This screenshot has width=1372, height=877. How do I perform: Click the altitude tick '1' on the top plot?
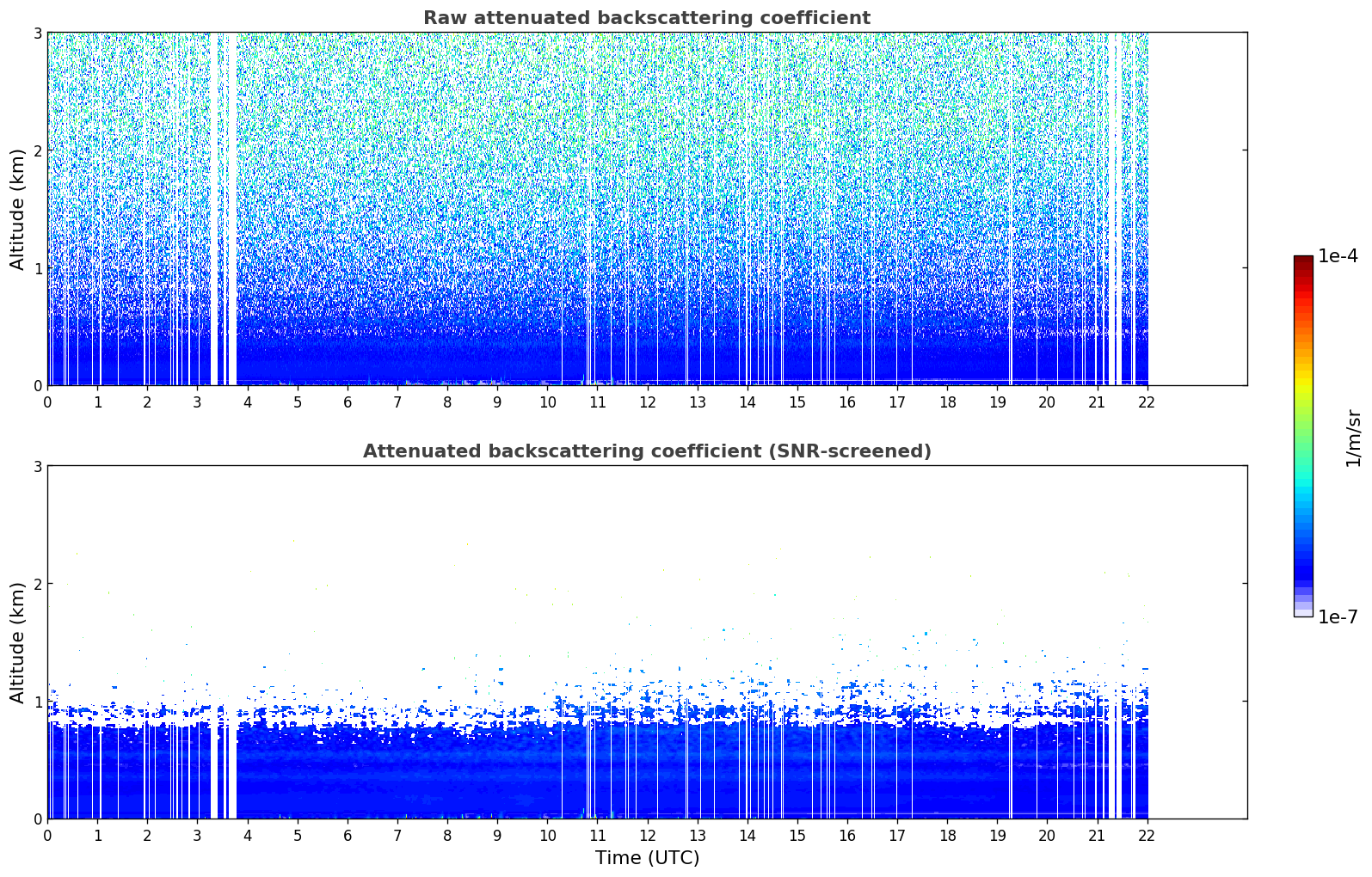[38, 268]
